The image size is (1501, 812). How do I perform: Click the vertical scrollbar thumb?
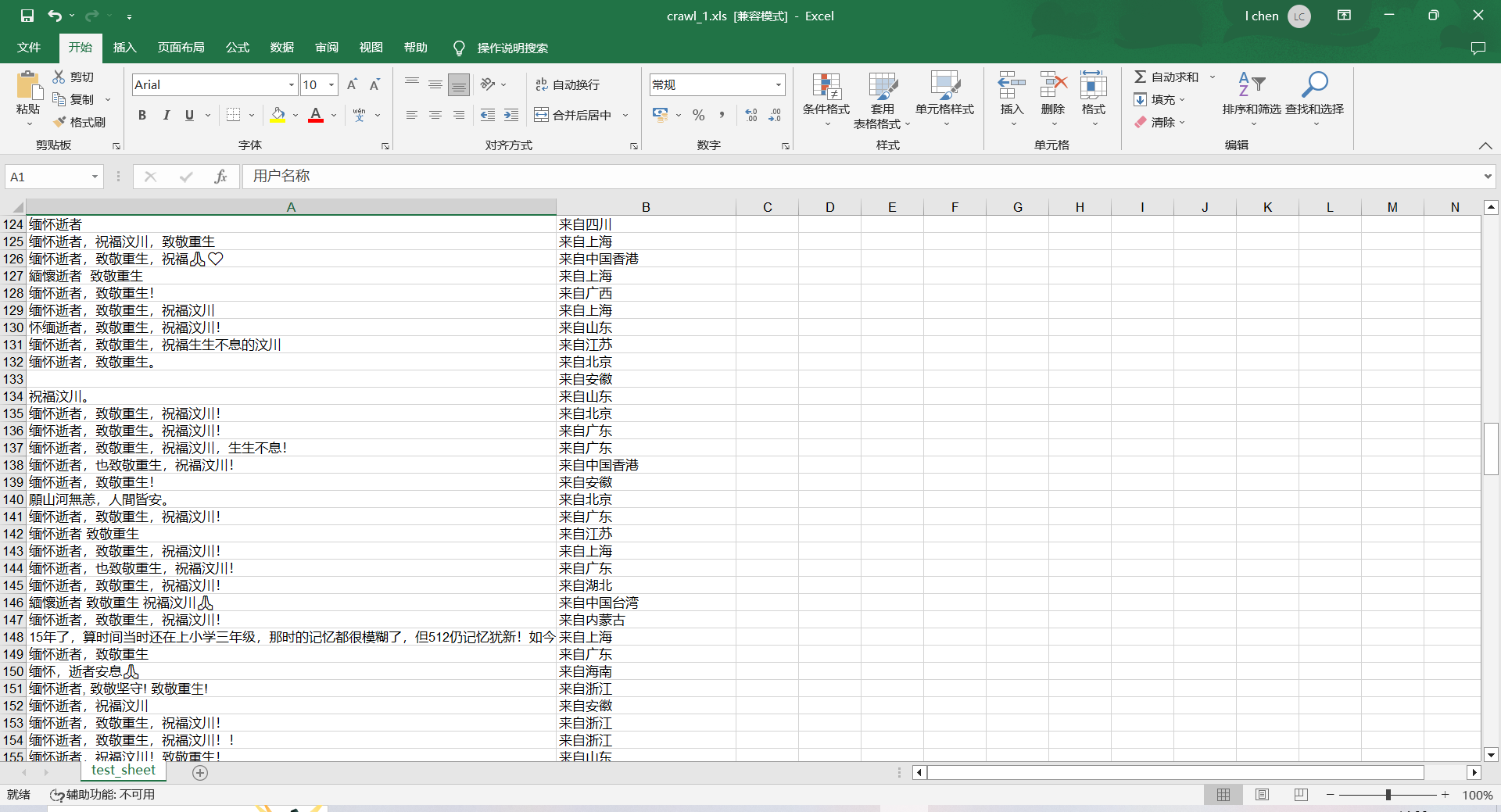pos(1491,449)
